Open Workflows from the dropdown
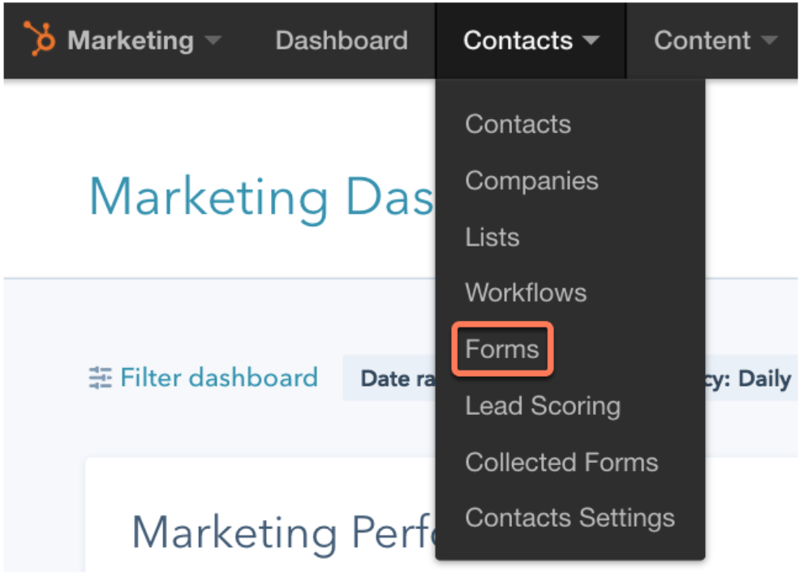 click(x=525, y=293)
